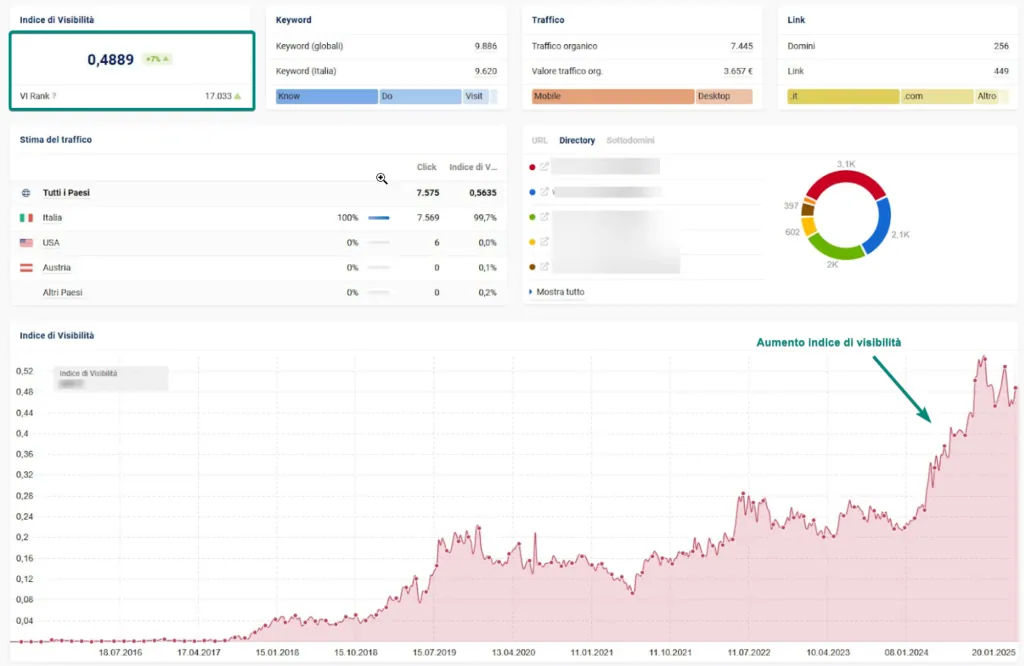This screenshot has height=666, width=1024.
Task: Click the 7.575 total clicks value
Action: 428,193
